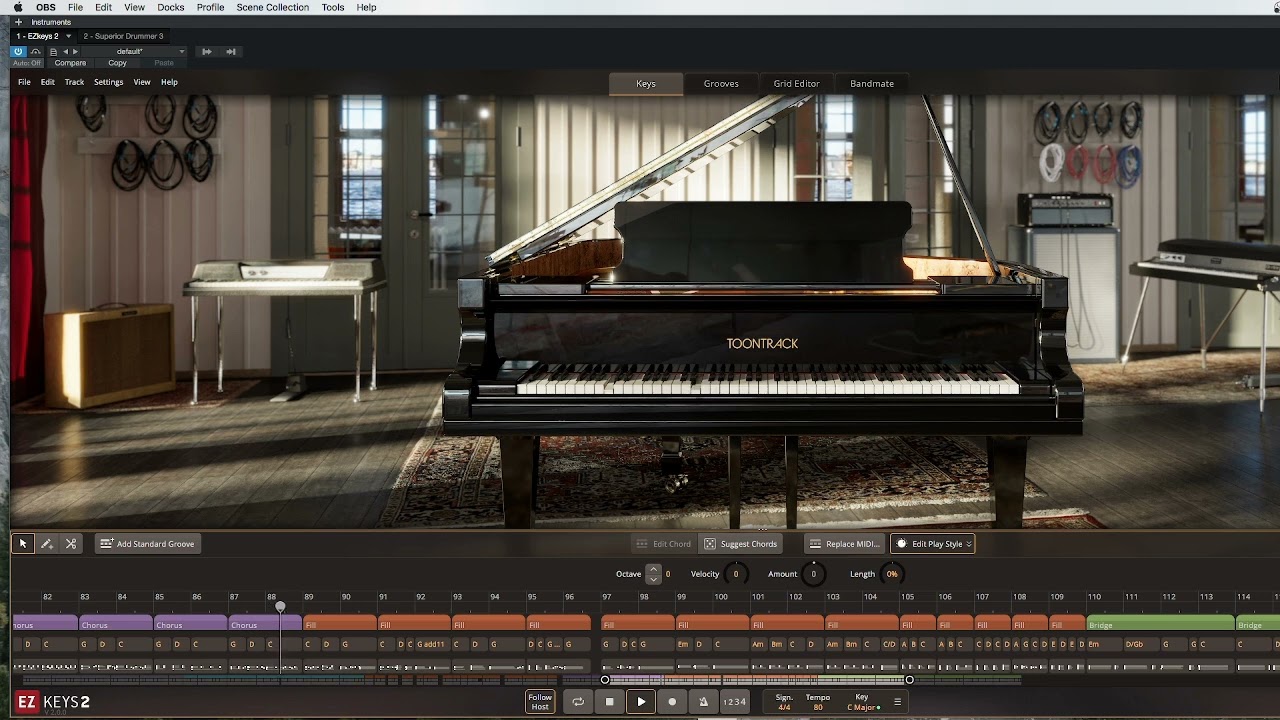
Task: Toggle the plugin power bypass button
Action: coord(19,51)
